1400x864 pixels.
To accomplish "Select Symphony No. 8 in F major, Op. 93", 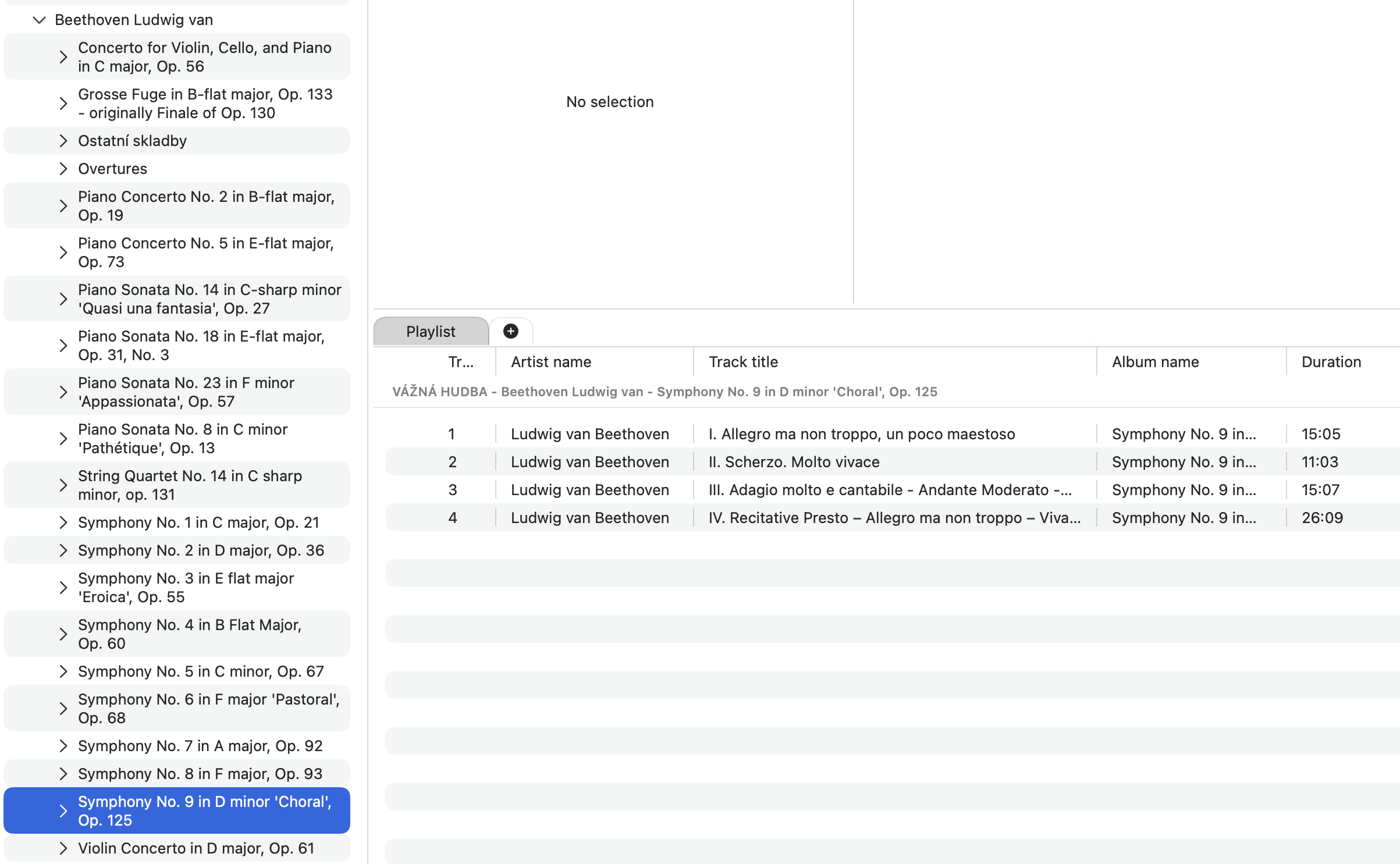I will [x=200, y=774].
